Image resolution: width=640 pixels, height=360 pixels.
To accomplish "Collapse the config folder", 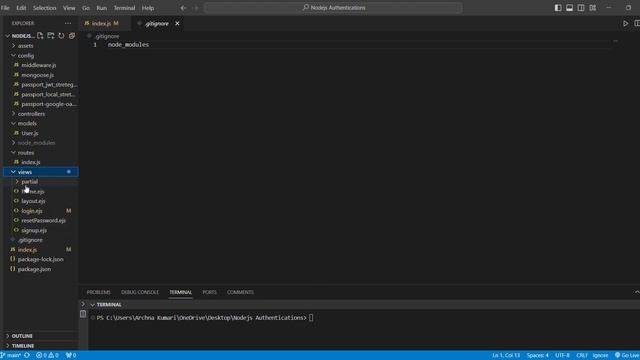I will 26,56.
